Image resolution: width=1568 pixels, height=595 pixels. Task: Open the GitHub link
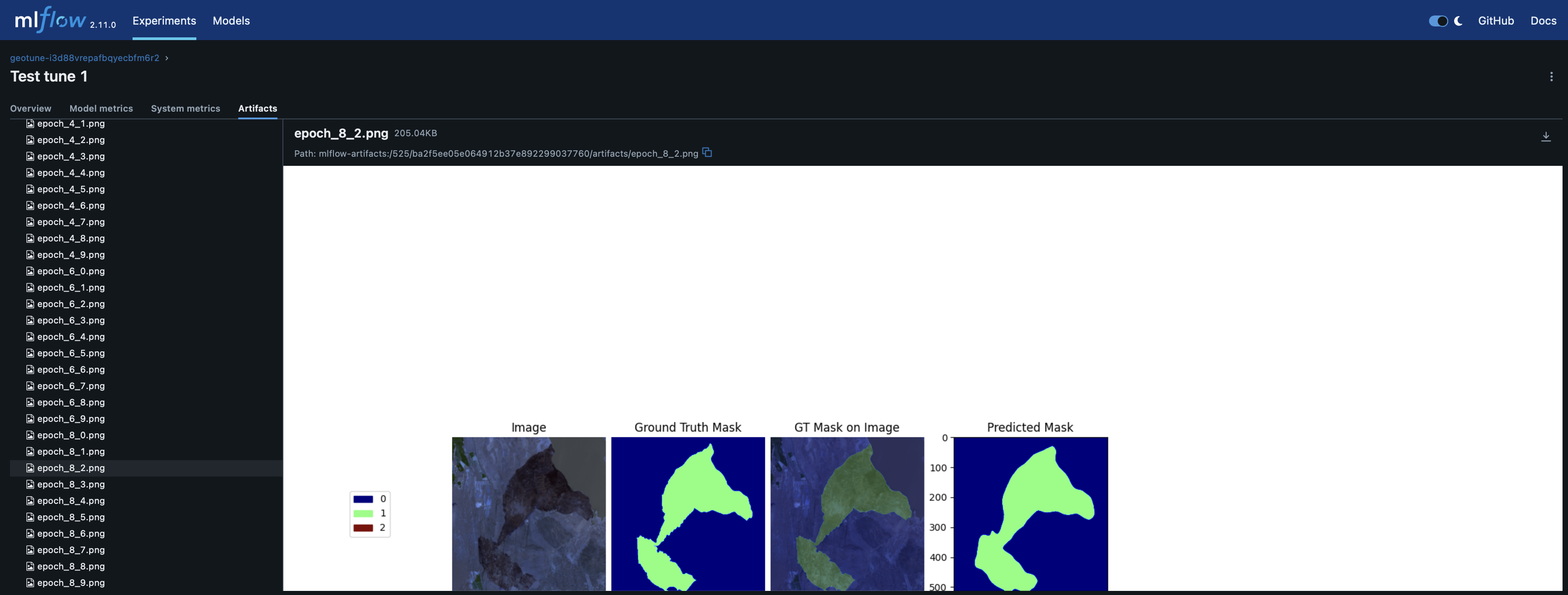(x=1496, y=21)
